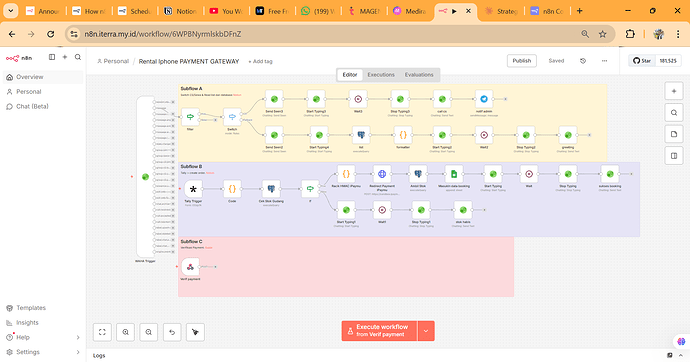
Task: Expand the Settings submenu
Action: click(78, 352)
